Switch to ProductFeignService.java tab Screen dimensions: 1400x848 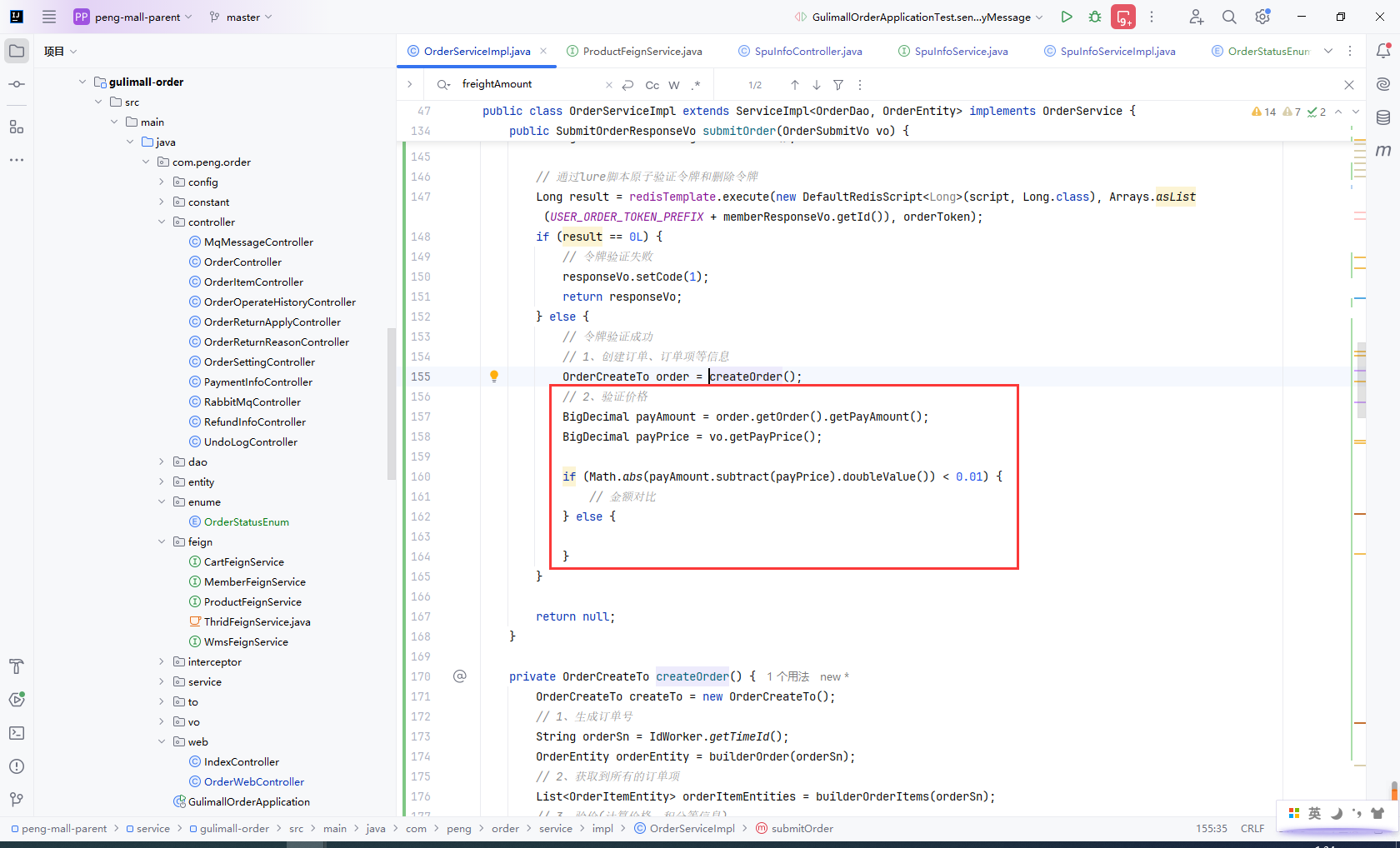point(634,51)
